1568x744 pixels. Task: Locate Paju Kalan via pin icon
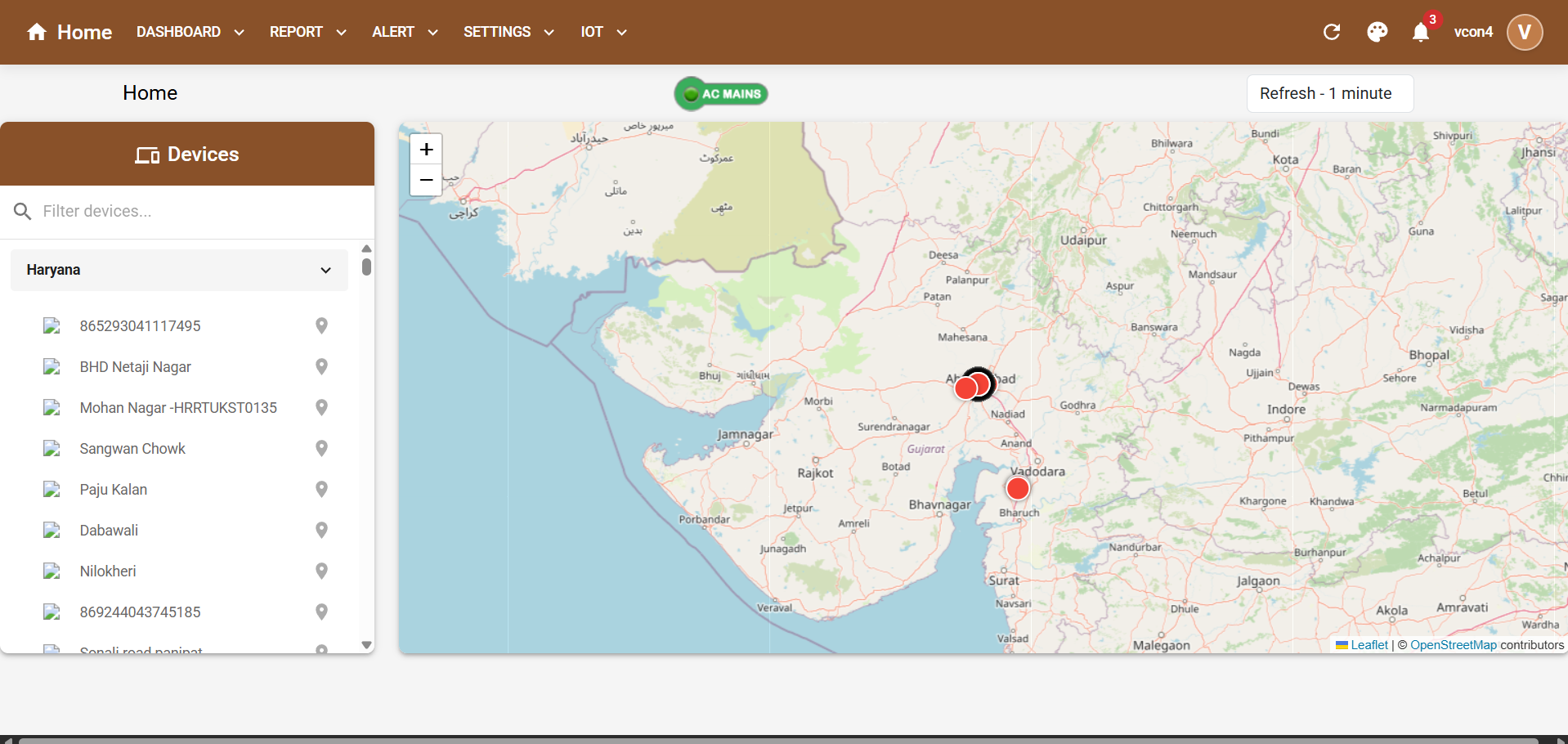[322, 490]
